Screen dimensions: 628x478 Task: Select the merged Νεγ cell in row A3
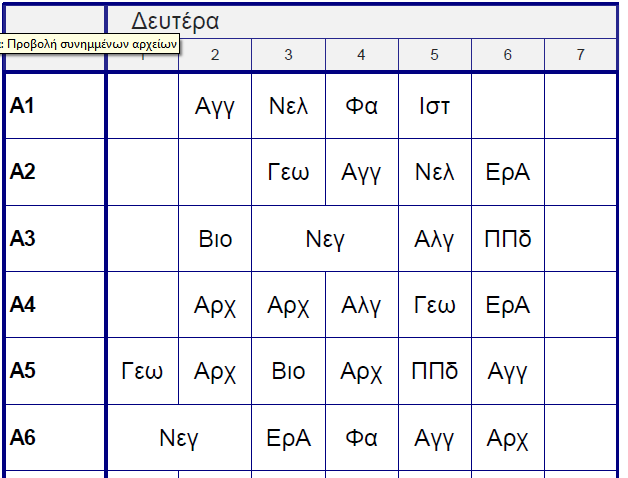click(x=325, y=238)
